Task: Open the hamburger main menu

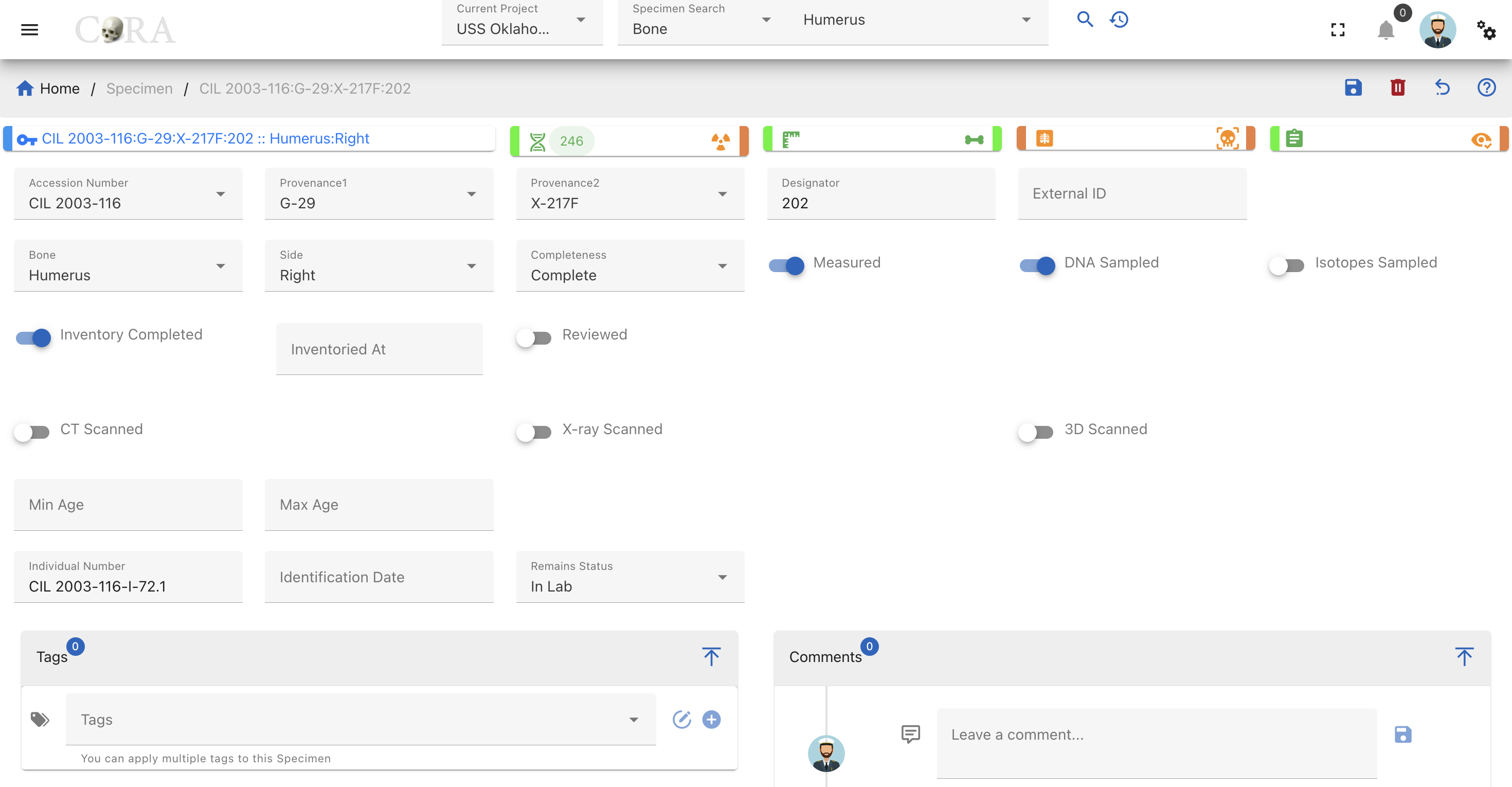Action: (29, 29)
